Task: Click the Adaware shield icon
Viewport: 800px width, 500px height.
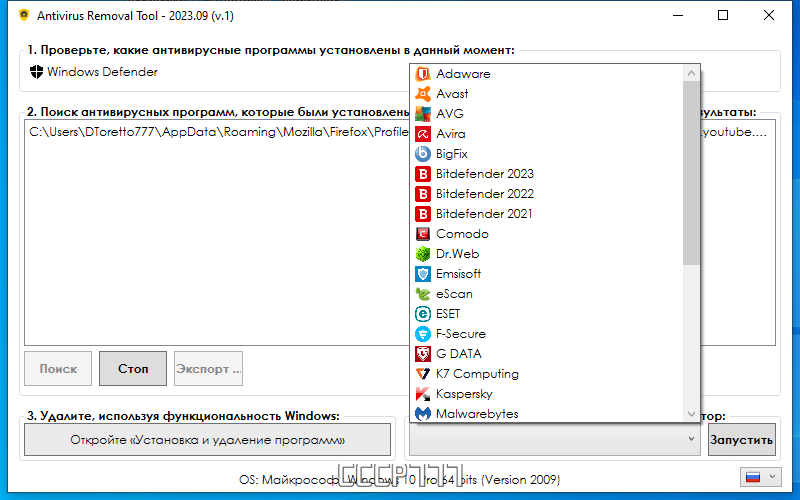Action: (423, 74)
